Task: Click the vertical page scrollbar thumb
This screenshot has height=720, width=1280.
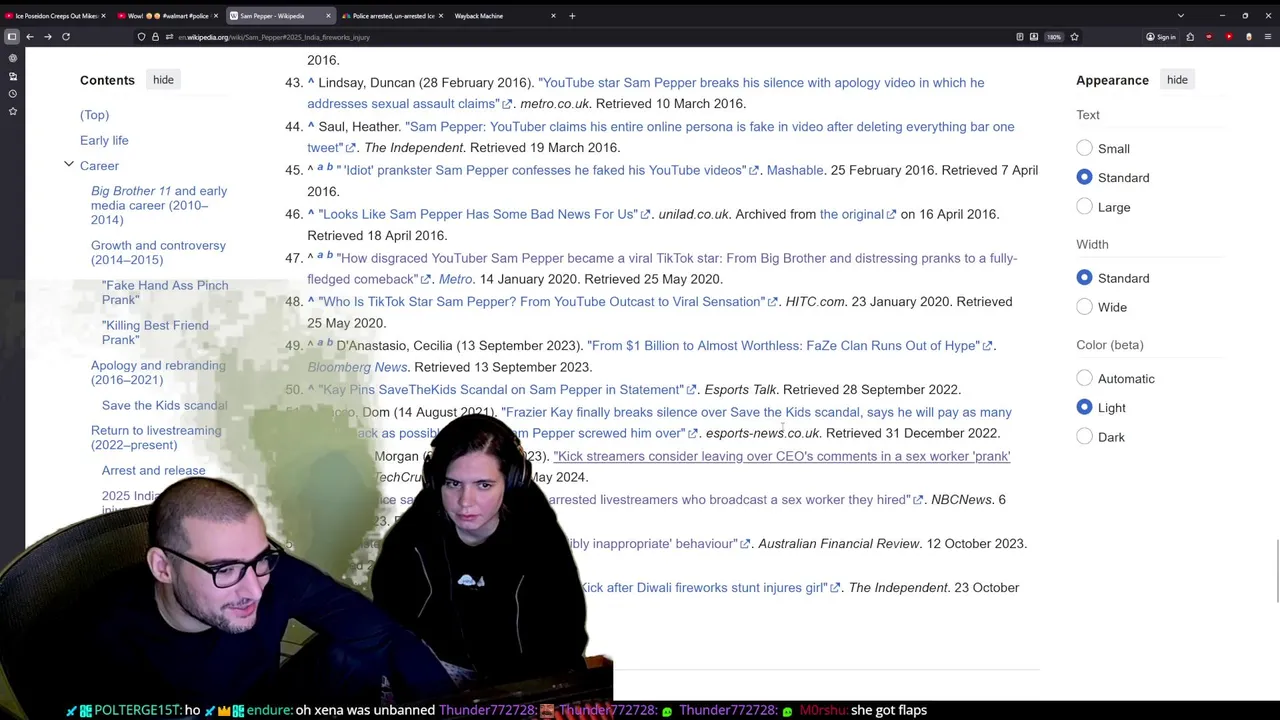Action: pyautogui.click(x=1276, y=570)
